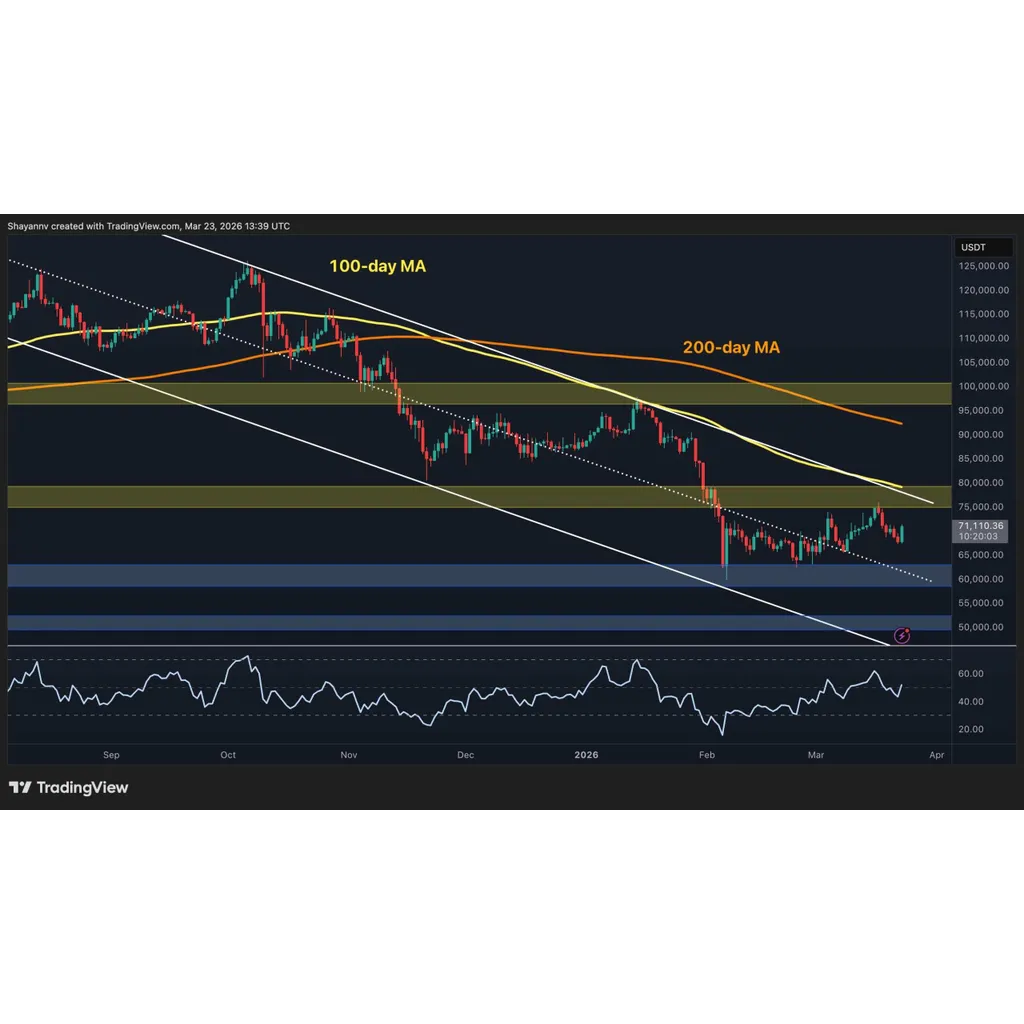The width and height of the screenshot is (1024, 1024).
Task: Click the Dec label on time axis
Action: (x=466, y=754)
